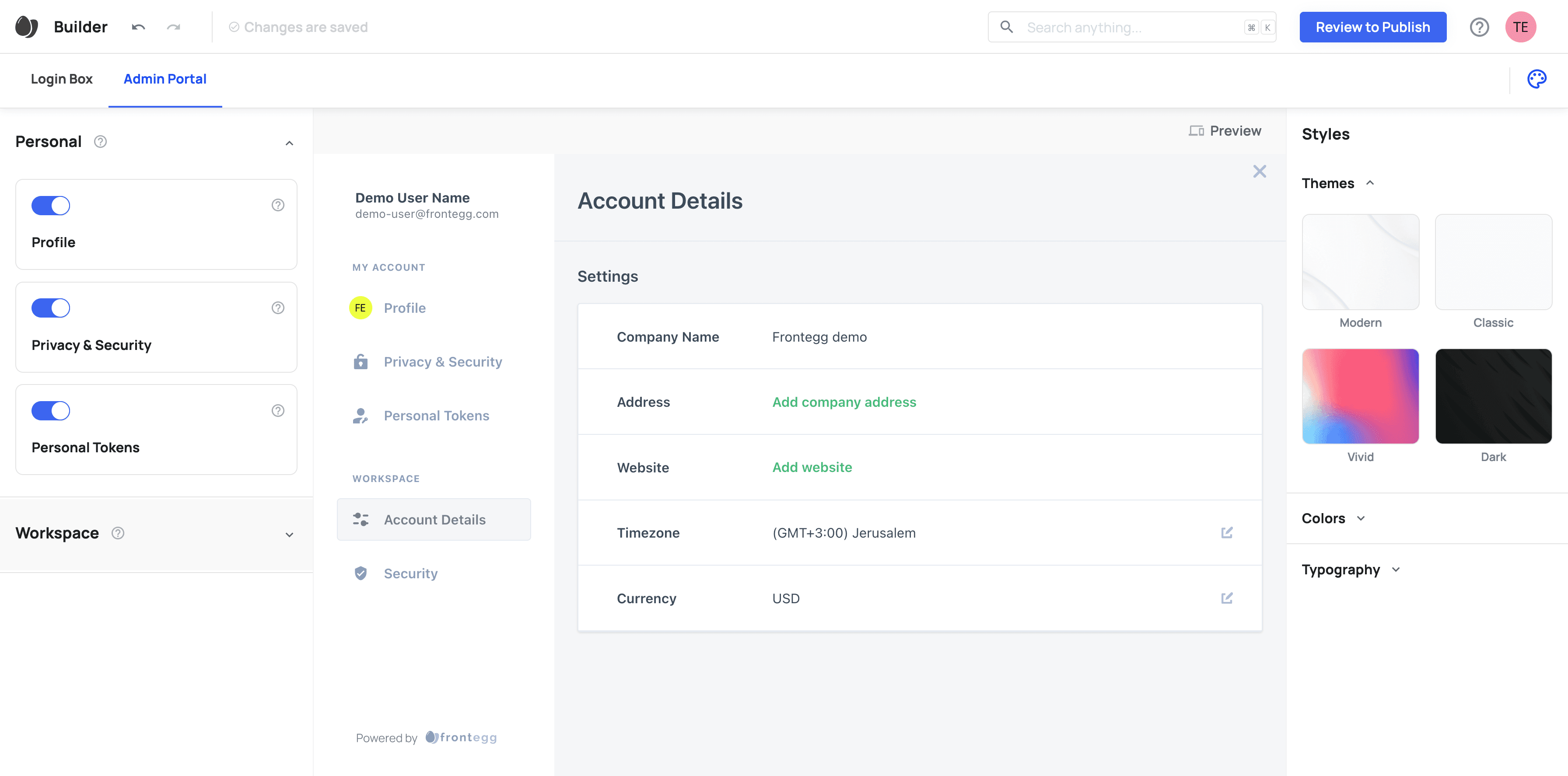Expand the Typography section
Screen dimensions: 1568x776
pos(1351,570)
